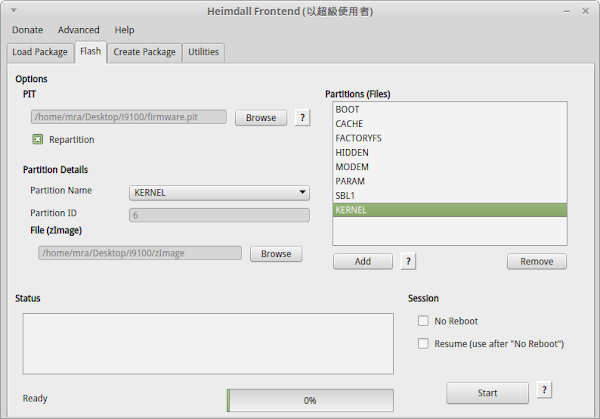This screenshot has height=419, width=600.
Task: Click inside the Status output box
Action: (208, 344)
